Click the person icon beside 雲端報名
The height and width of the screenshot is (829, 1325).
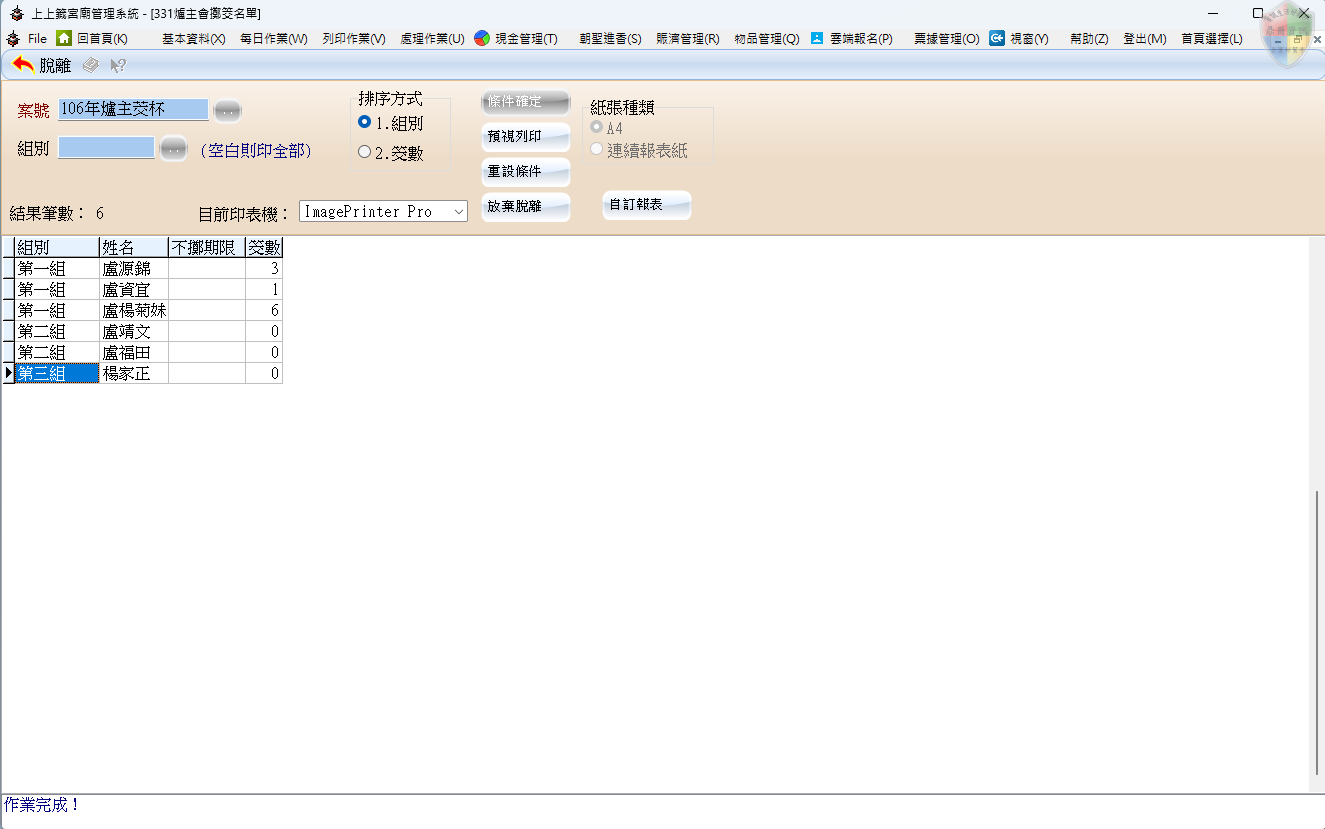coord(817,38)
